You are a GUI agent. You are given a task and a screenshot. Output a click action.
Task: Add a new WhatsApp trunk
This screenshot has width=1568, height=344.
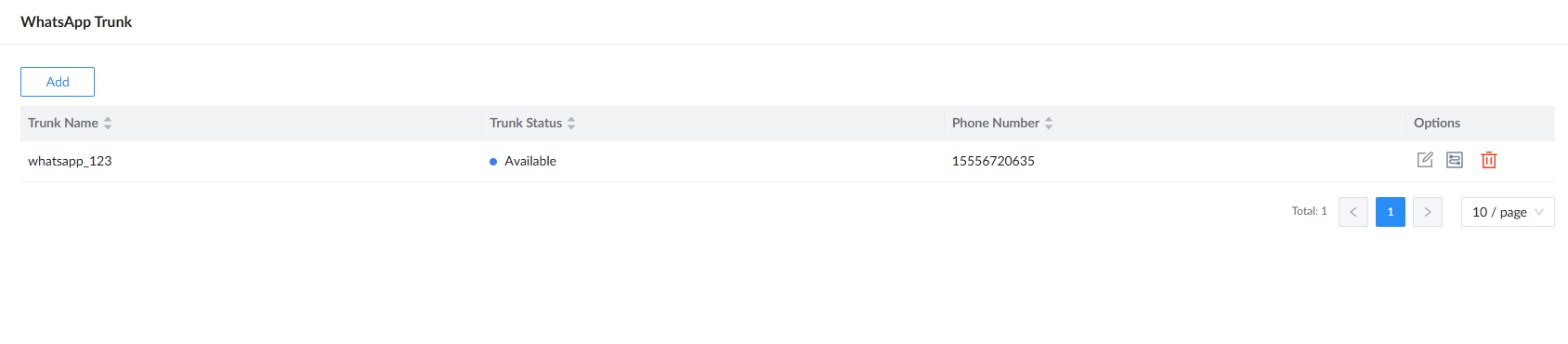(58, 82)
